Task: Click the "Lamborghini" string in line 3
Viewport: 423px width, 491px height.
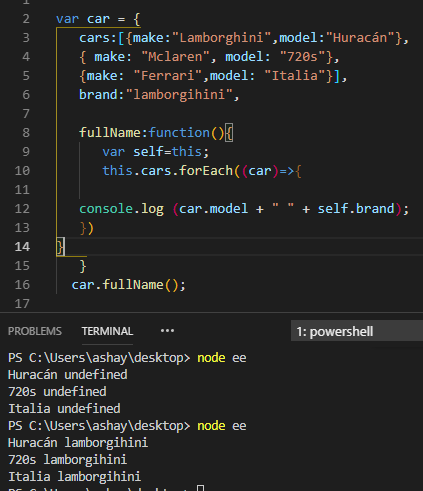Action: [221, 38]
